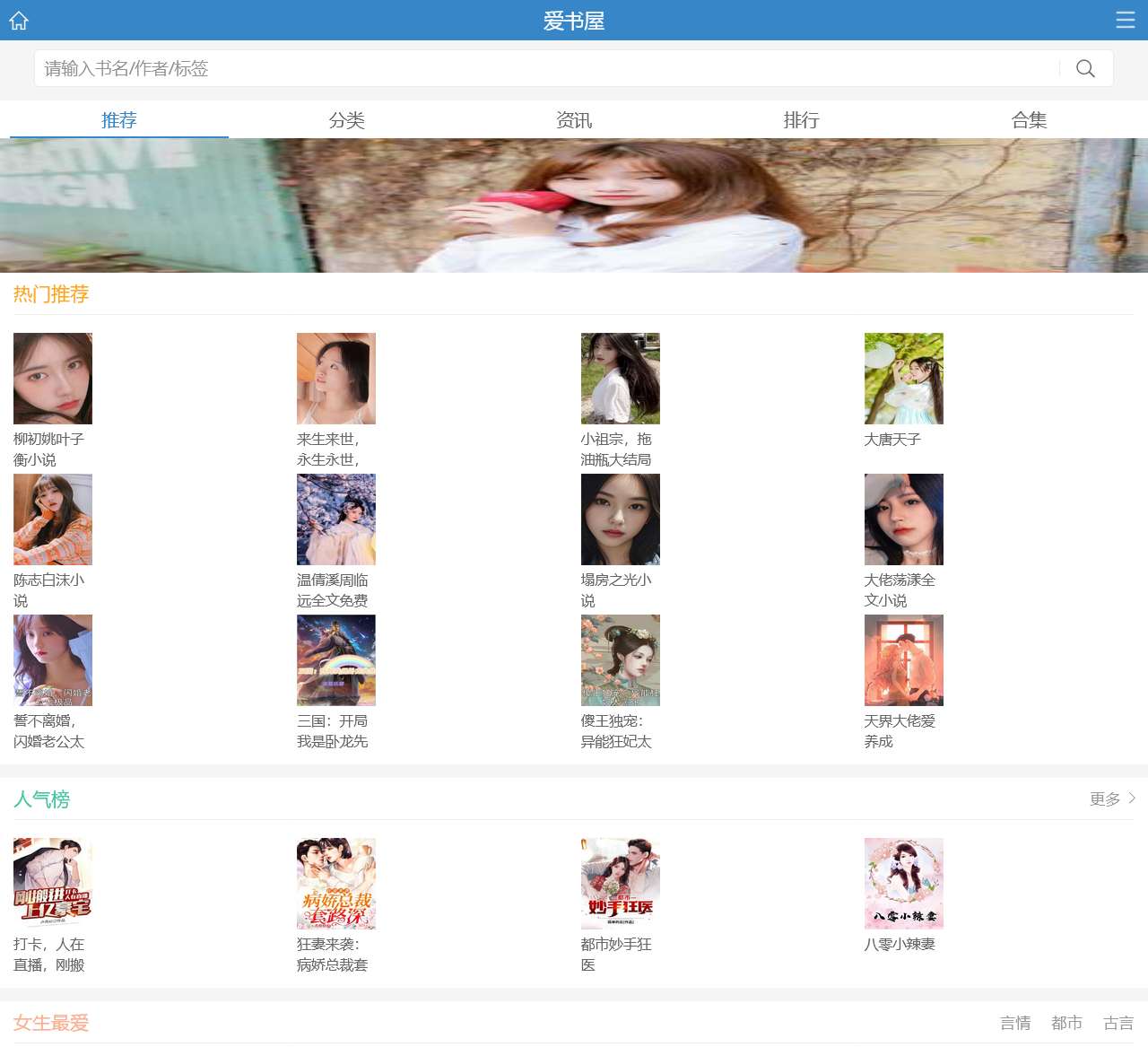The image size is (1148, 1047).
Task: Open cover of 八零小辣妻
Action: (x=904, y=884)
